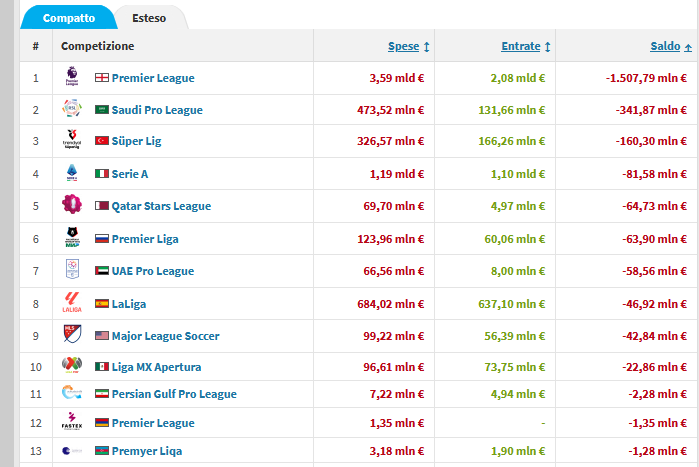Click the Spain flag icon

point(102,304)
